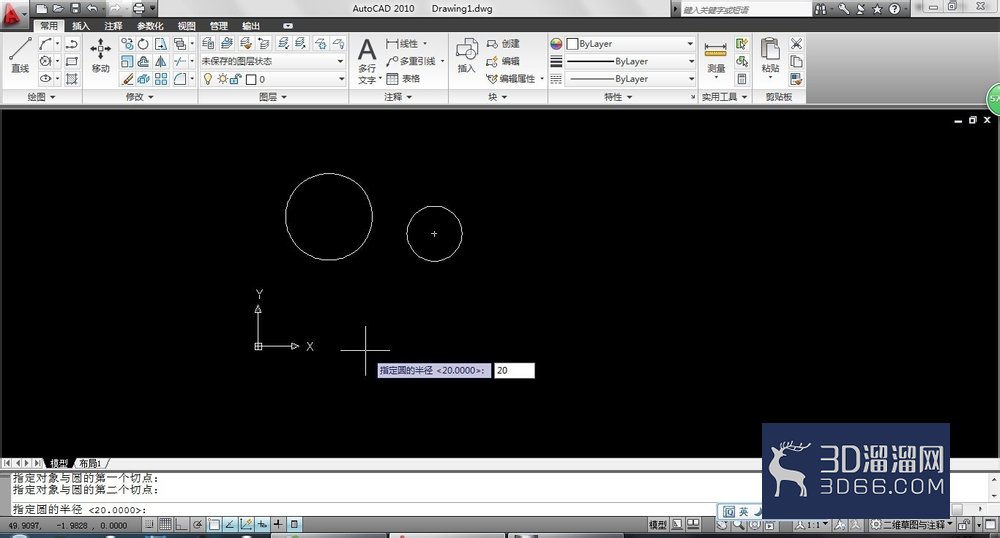The image size is (1000, 538).
Task: Open 未保存的图层状态 layer state dropdown
Action: tap(272, 61)
